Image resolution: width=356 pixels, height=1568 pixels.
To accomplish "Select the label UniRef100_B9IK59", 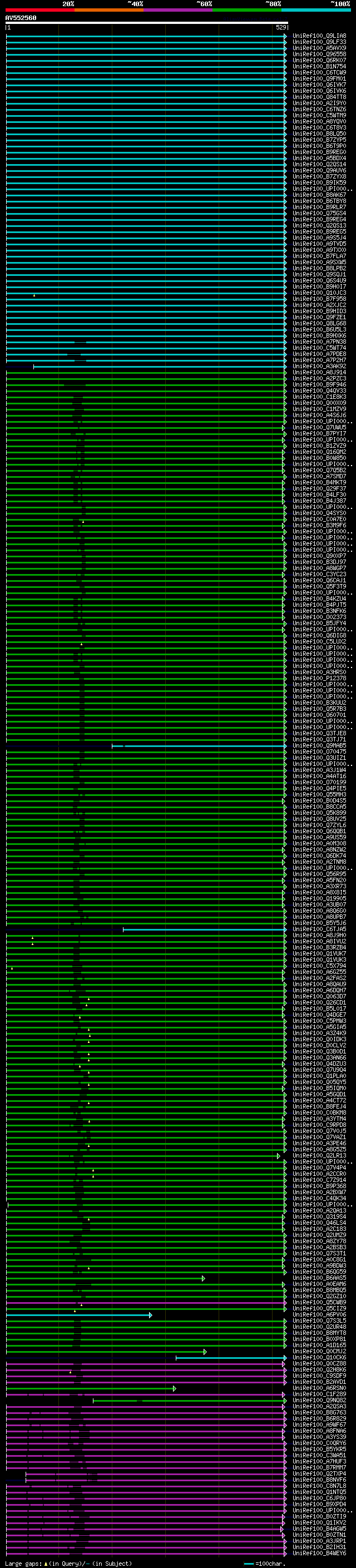I will point(319,182).
